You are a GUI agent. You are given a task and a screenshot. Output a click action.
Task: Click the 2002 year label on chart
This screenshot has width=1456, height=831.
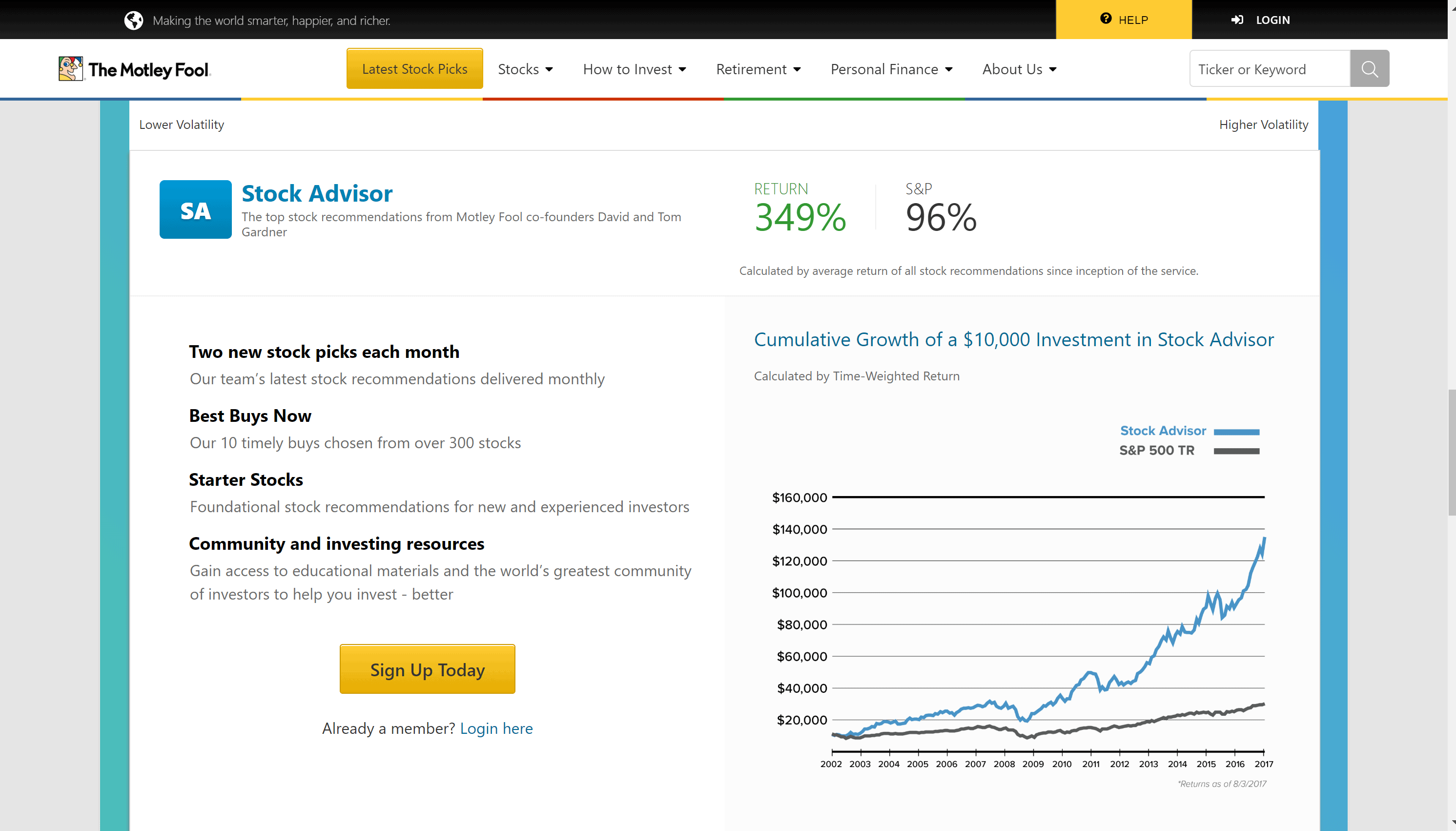[x=831, y=764]
